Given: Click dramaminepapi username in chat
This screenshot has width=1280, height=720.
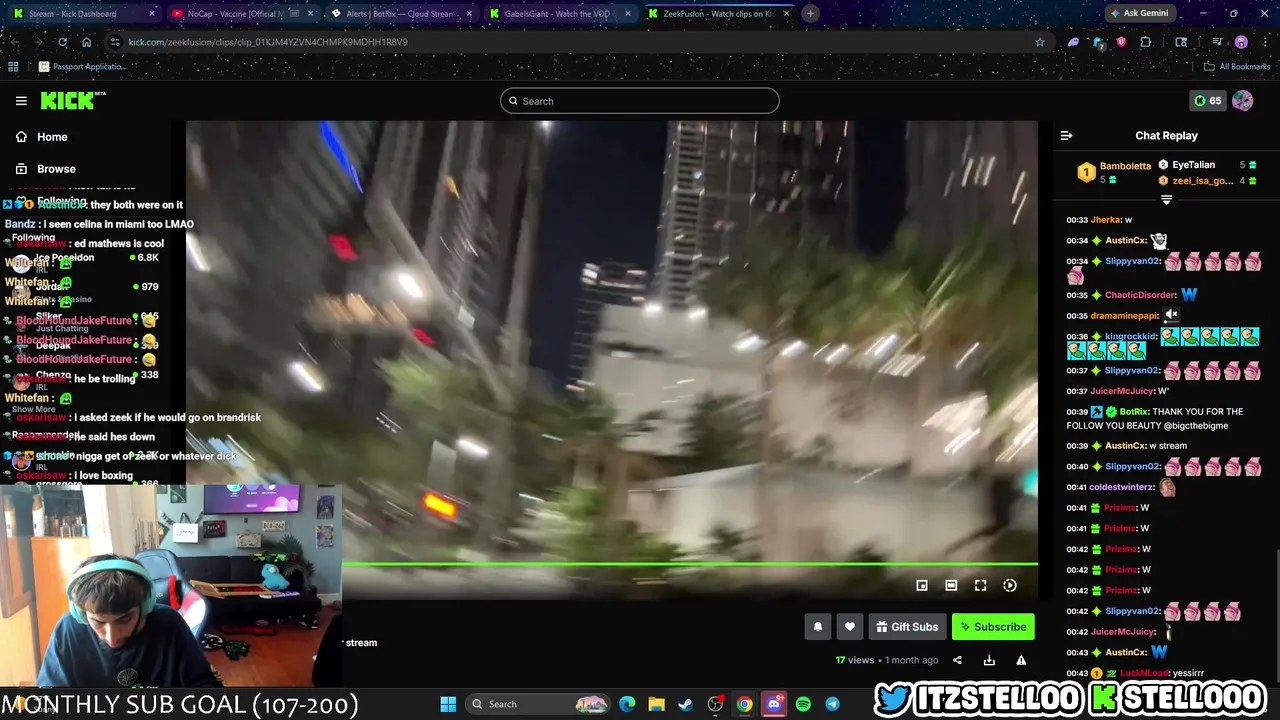Looking at the screenshot, I should (x=1123, y=316).
